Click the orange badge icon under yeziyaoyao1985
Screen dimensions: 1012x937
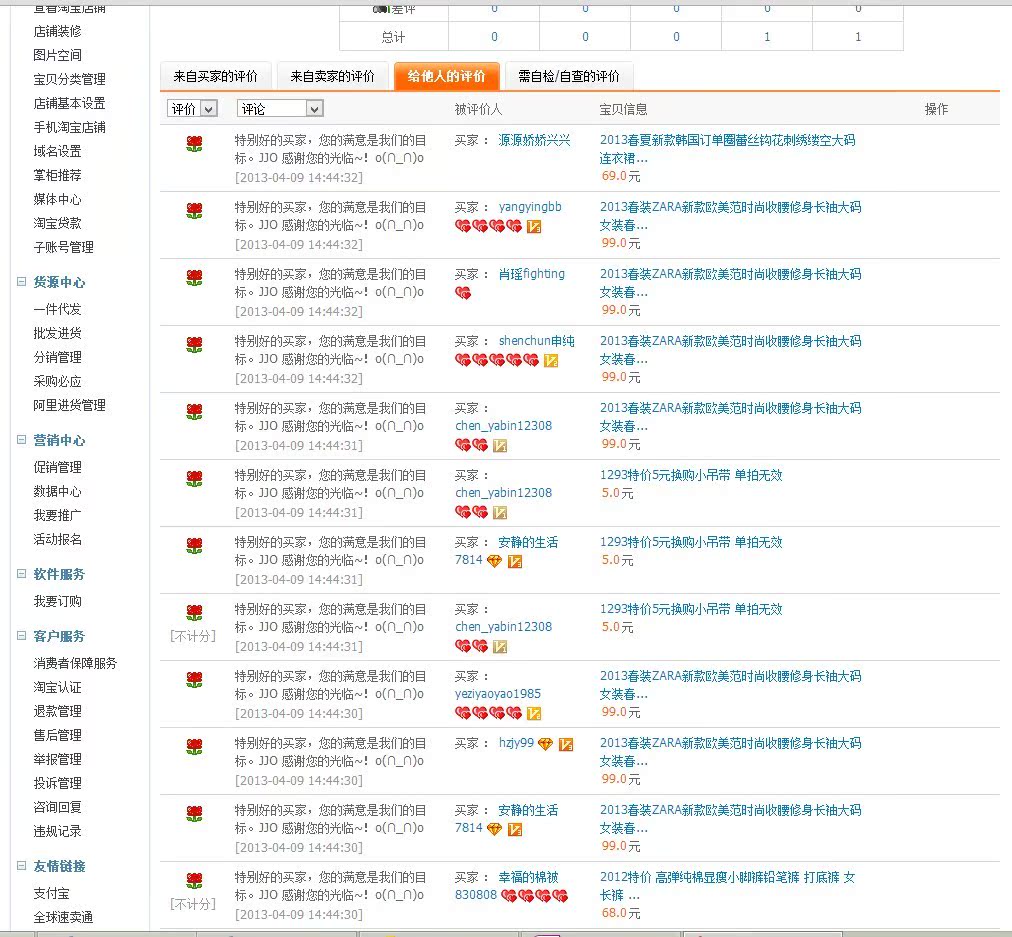click(x=534, y=714)
